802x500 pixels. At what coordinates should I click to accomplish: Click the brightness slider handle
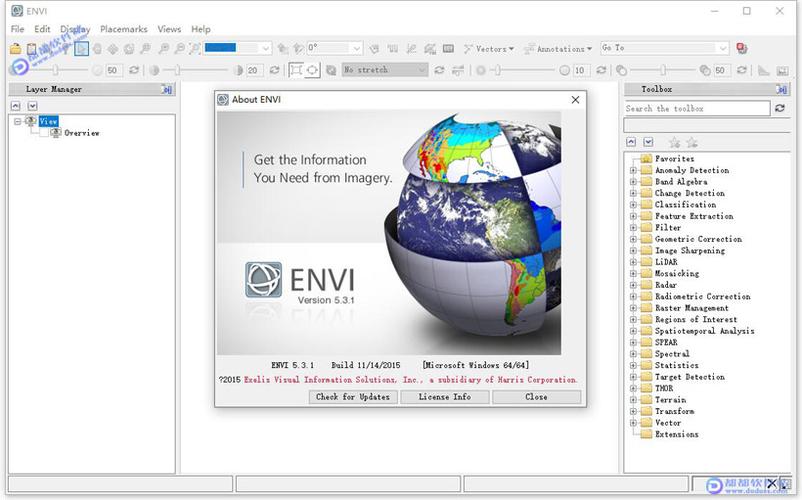[x=55, y=70]
